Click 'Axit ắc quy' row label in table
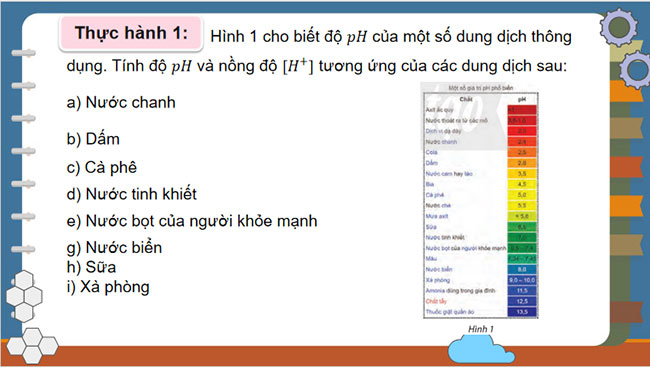The image size is (650, 367). pos(439,110)
